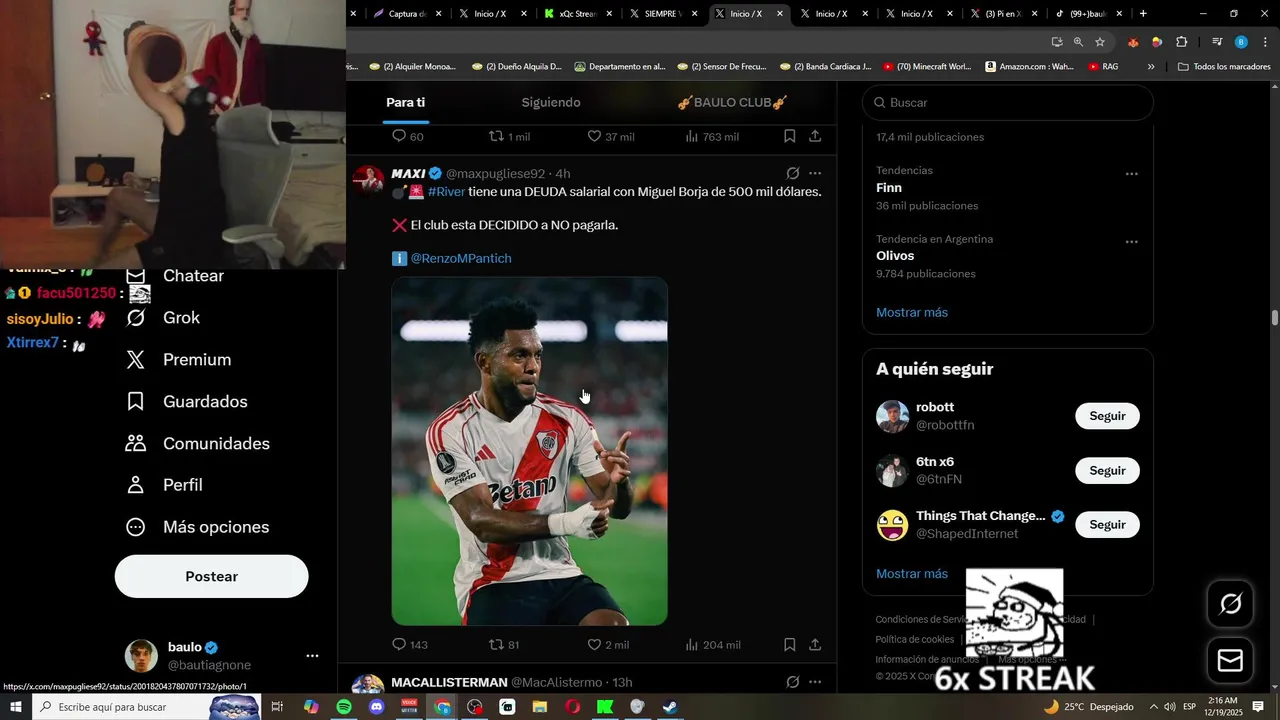Share MAXI's Miguel Borja post
The width and height of the screenshot is (1280, 720).
(815, 644)
